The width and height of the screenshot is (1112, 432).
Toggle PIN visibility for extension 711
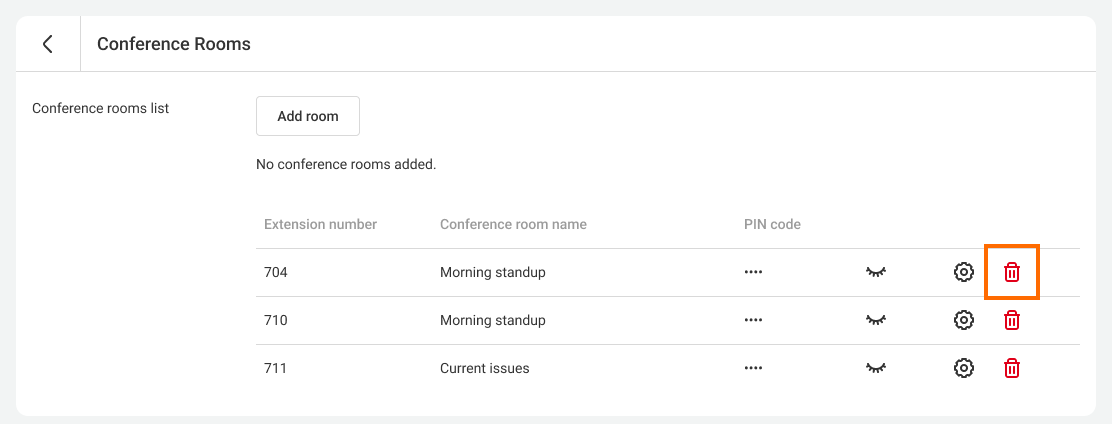pyautogui.click(x=876, y=368)
